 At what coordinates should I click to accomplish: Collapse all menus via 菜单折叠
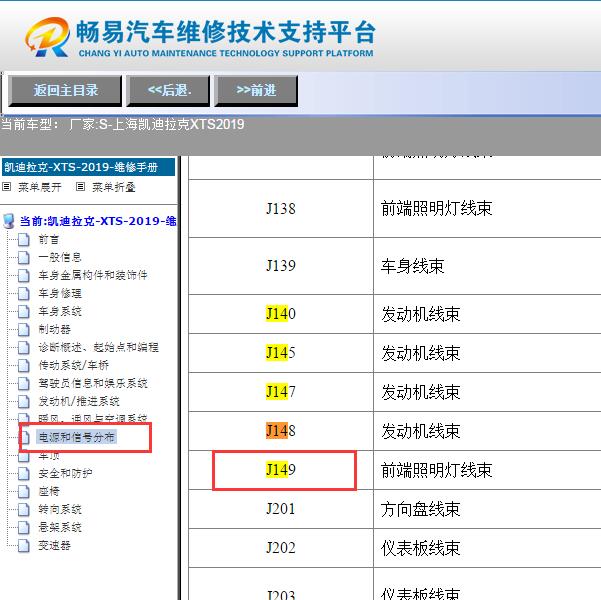(114, 187)
